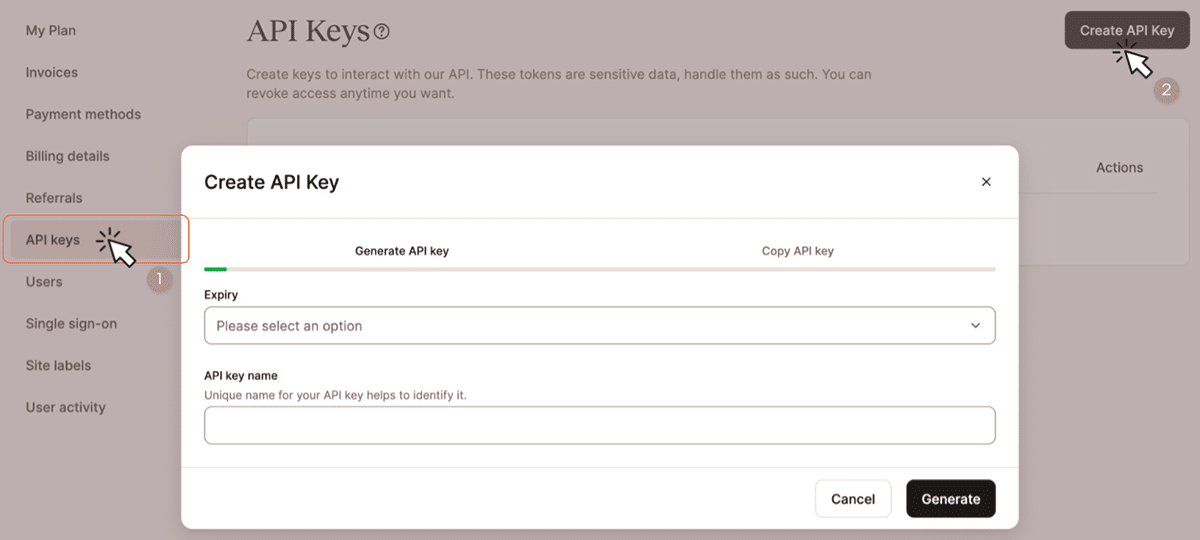This screenshot has width=1200, height=540.
Task: Open Invoices in the sidebar
Action: (x=52, y=73)
